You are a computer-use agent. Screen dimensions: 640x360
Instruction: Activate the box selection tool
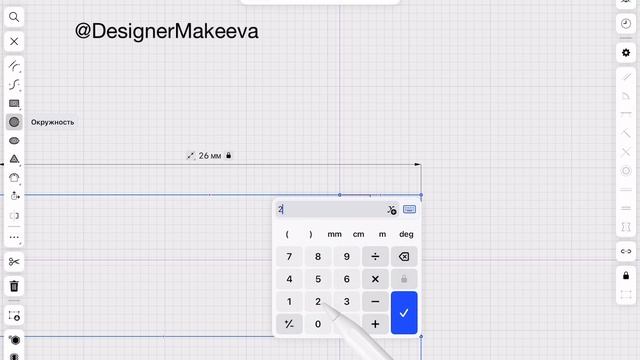14,316
